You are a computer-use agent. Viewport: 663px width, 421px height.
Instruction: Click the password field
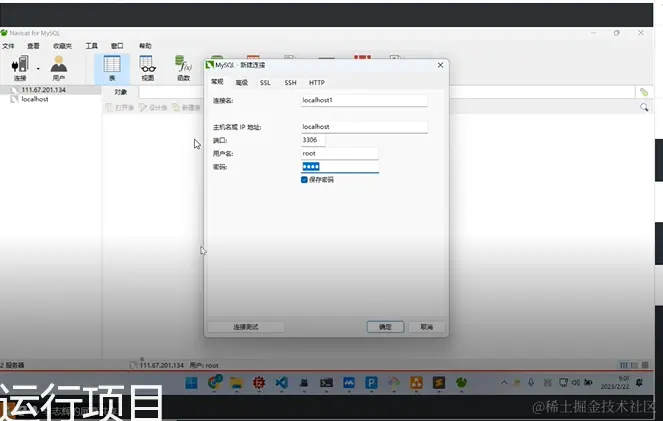tap(340, 167)
